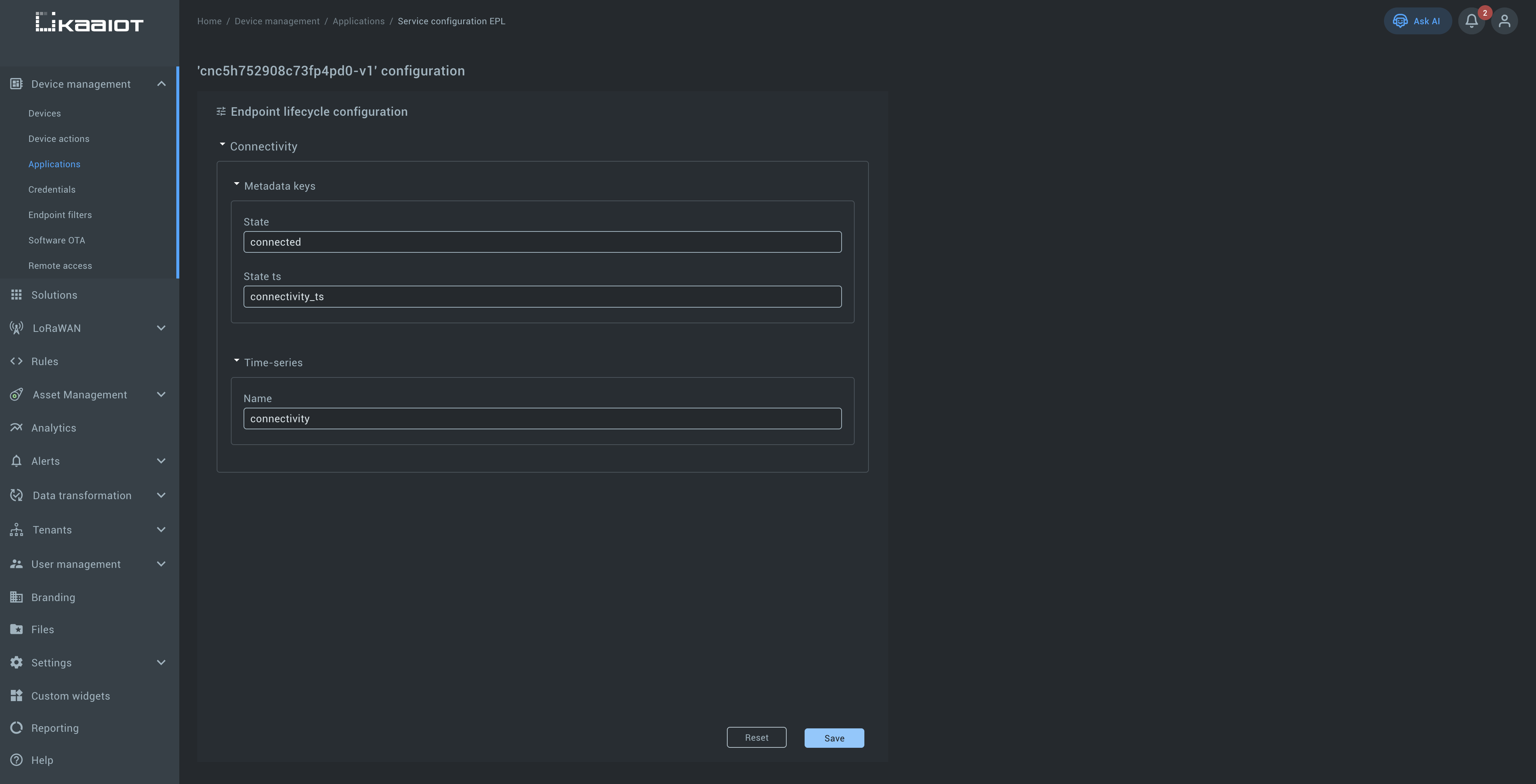
Task: Click the State ts input field
Action: pos(542,297)
